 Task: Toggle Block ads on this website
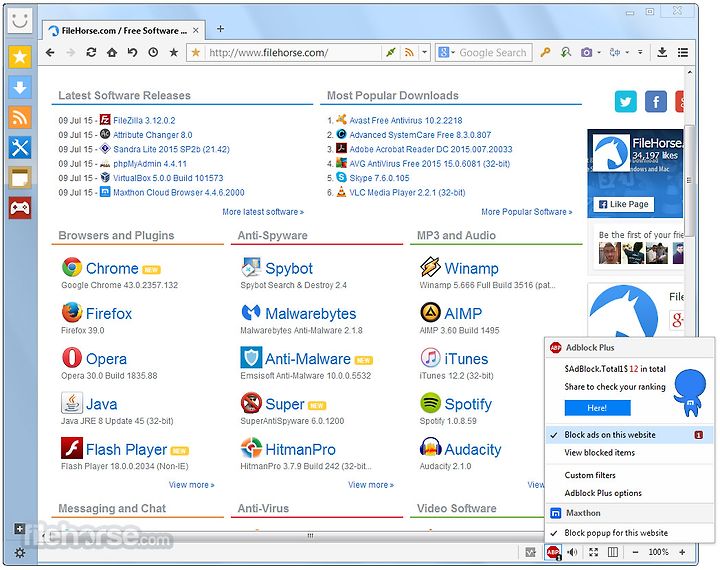[629, 435]
